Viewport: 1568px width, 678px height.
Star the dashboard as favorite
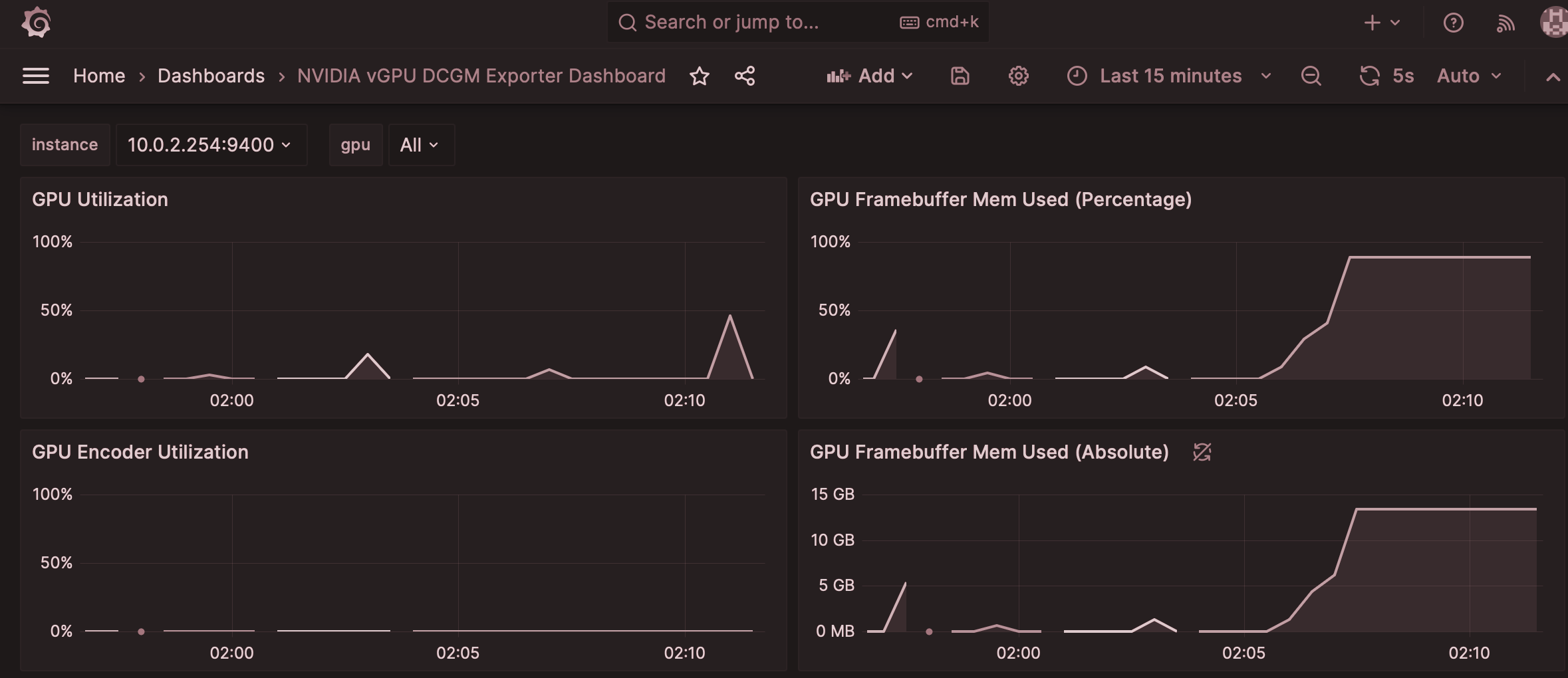pyautogui.click(x=699, y=76)
